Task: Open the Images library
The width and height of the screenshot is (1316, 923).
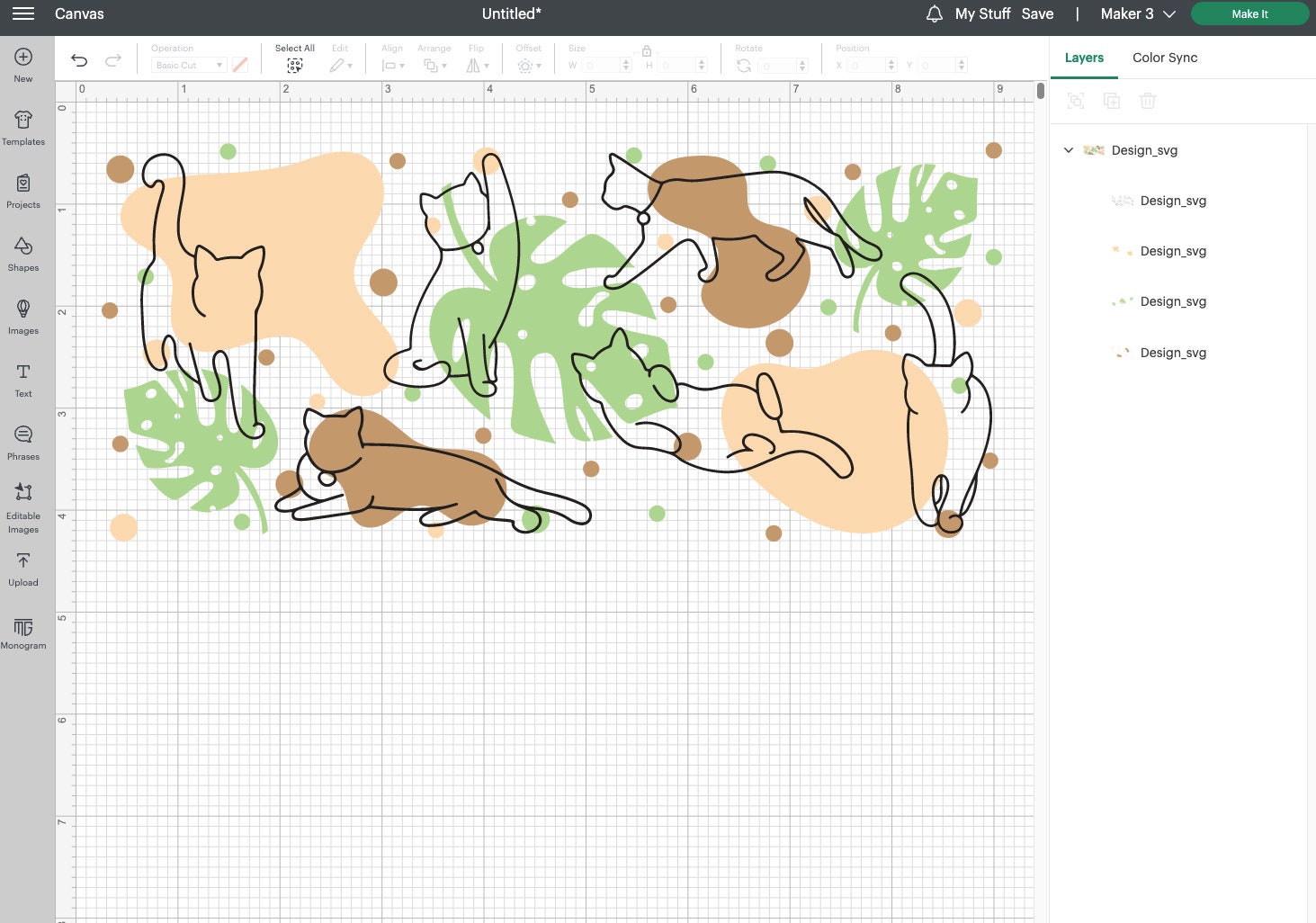Action: pos(23,317)
